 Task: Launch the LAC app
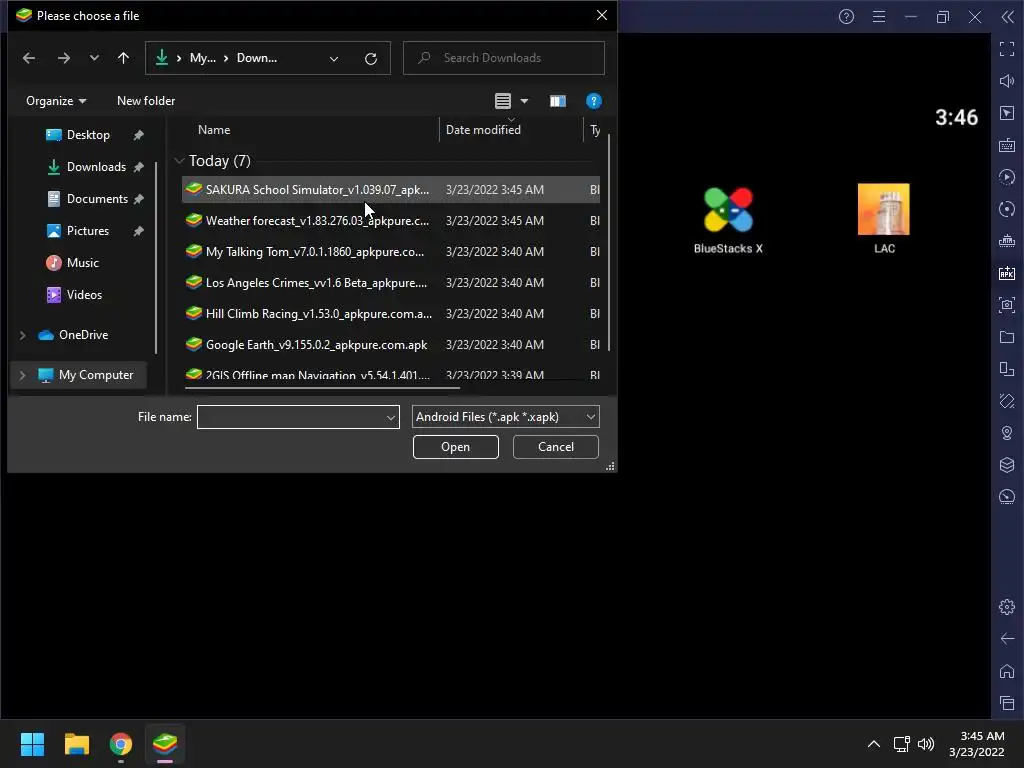(x=884, y=219)
